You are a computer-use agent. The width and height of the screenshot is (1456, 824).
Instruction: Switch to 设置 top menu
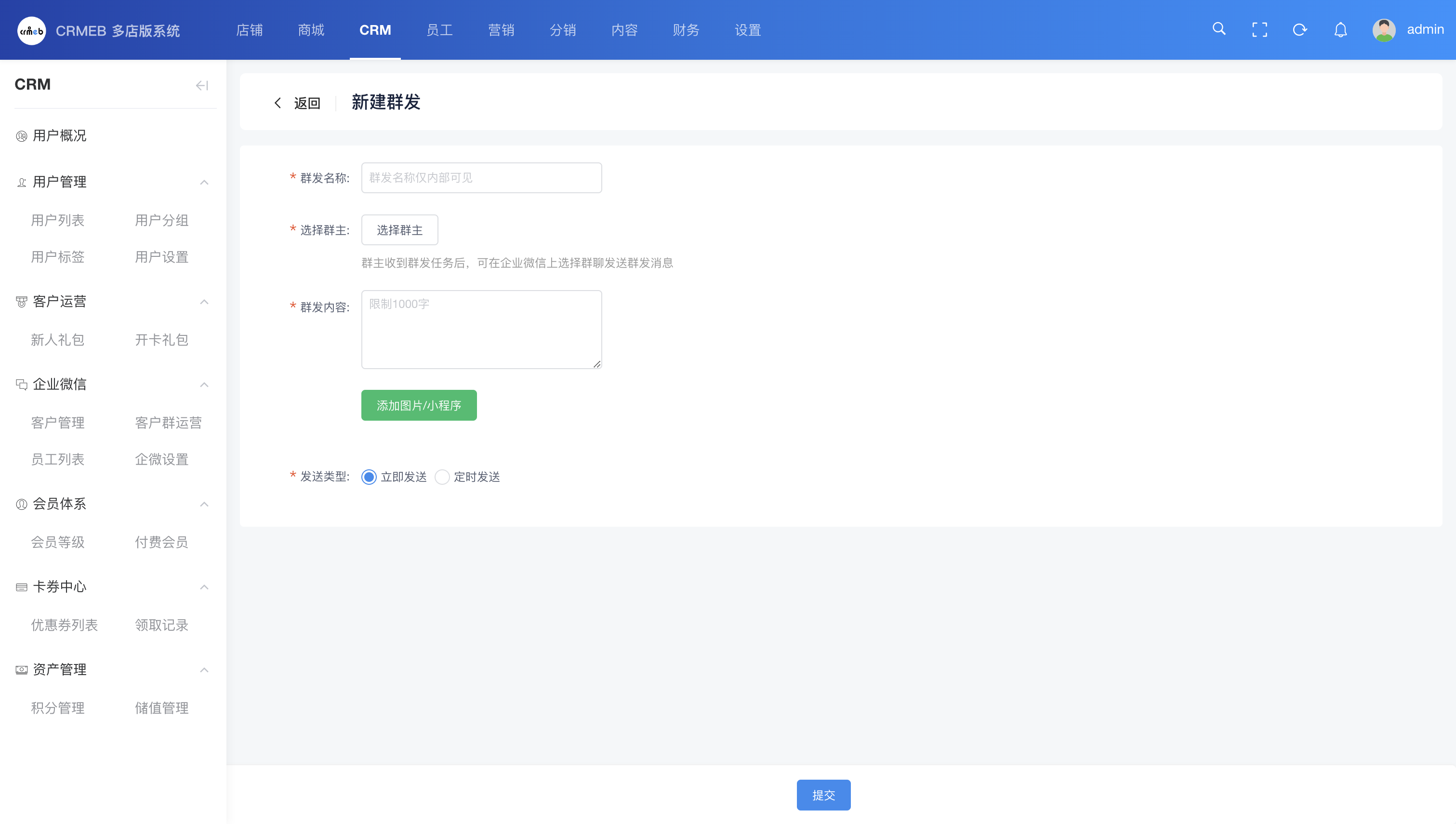748,30
